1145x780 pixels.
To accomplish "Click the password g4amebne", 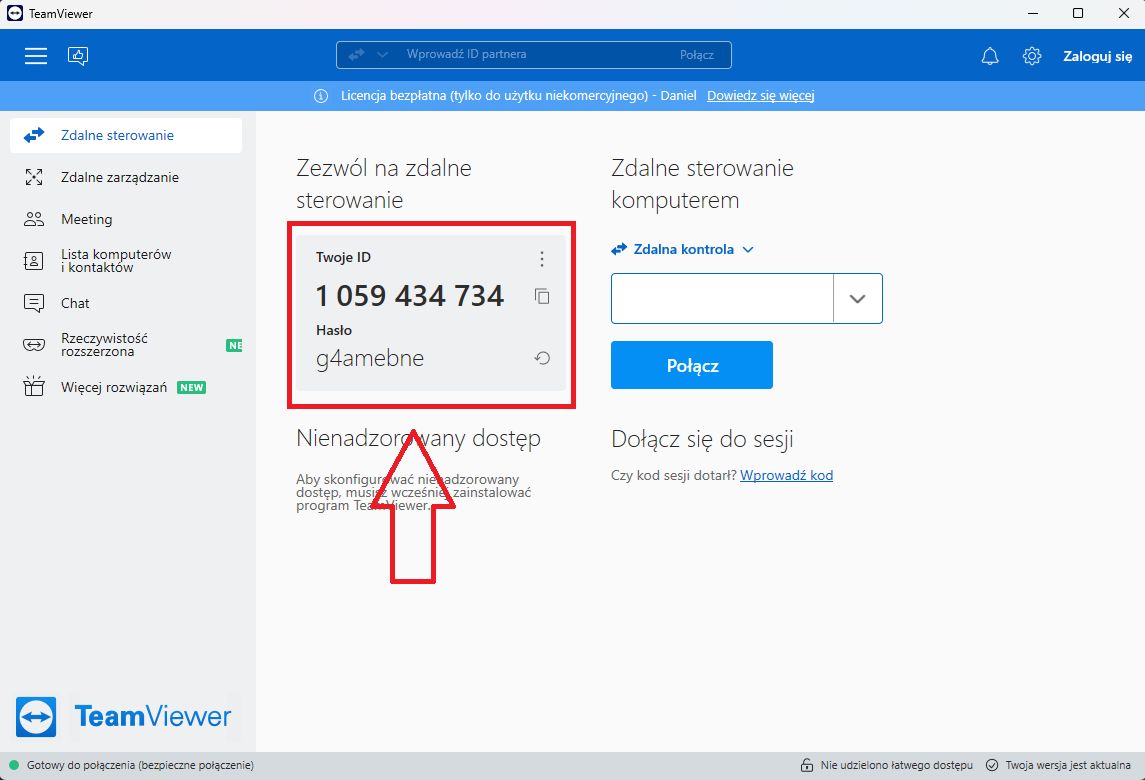I will (x=369, y=359).
